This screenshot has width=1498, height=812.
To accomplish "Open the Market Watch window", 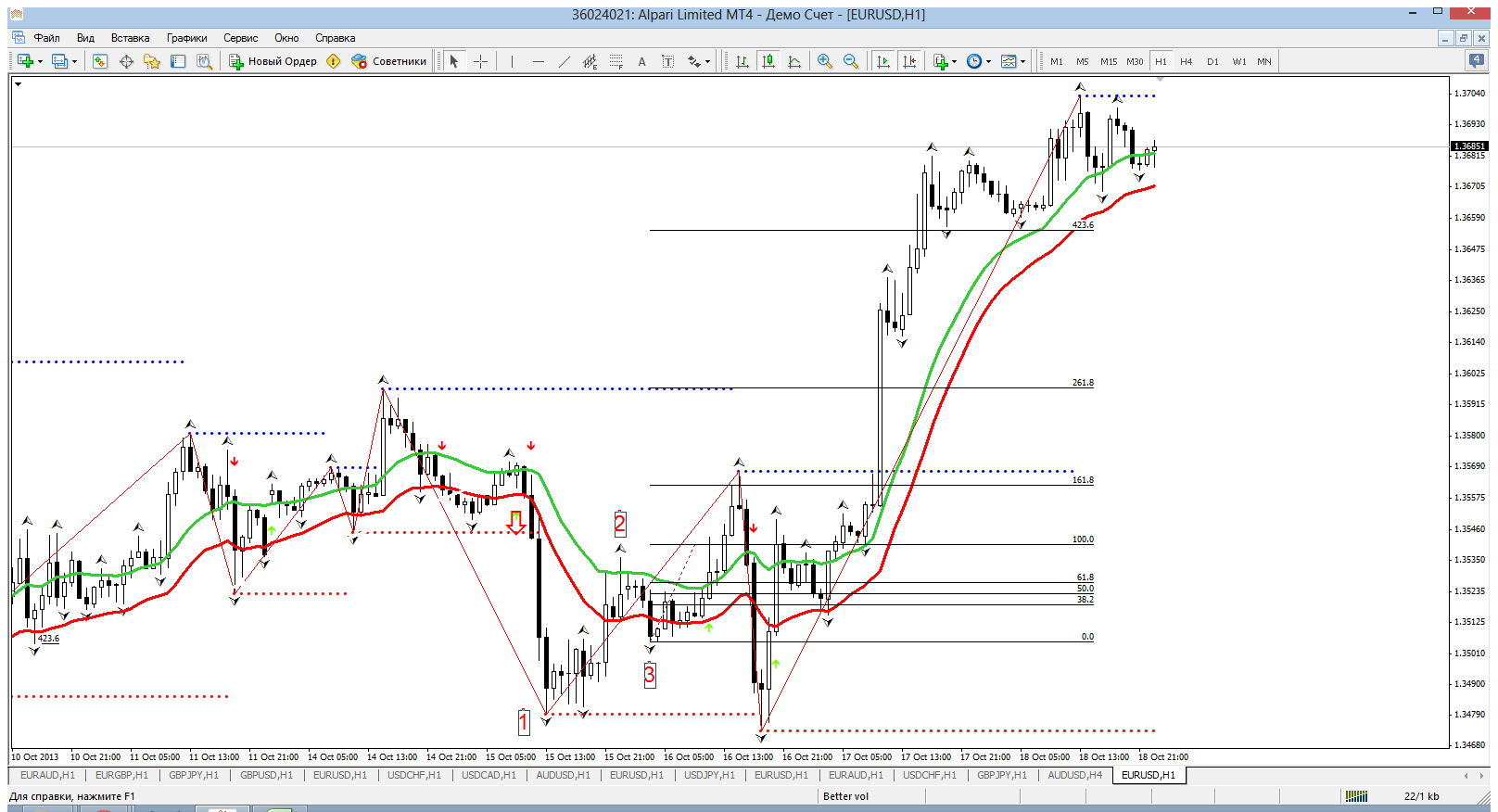I will (100, 61).
